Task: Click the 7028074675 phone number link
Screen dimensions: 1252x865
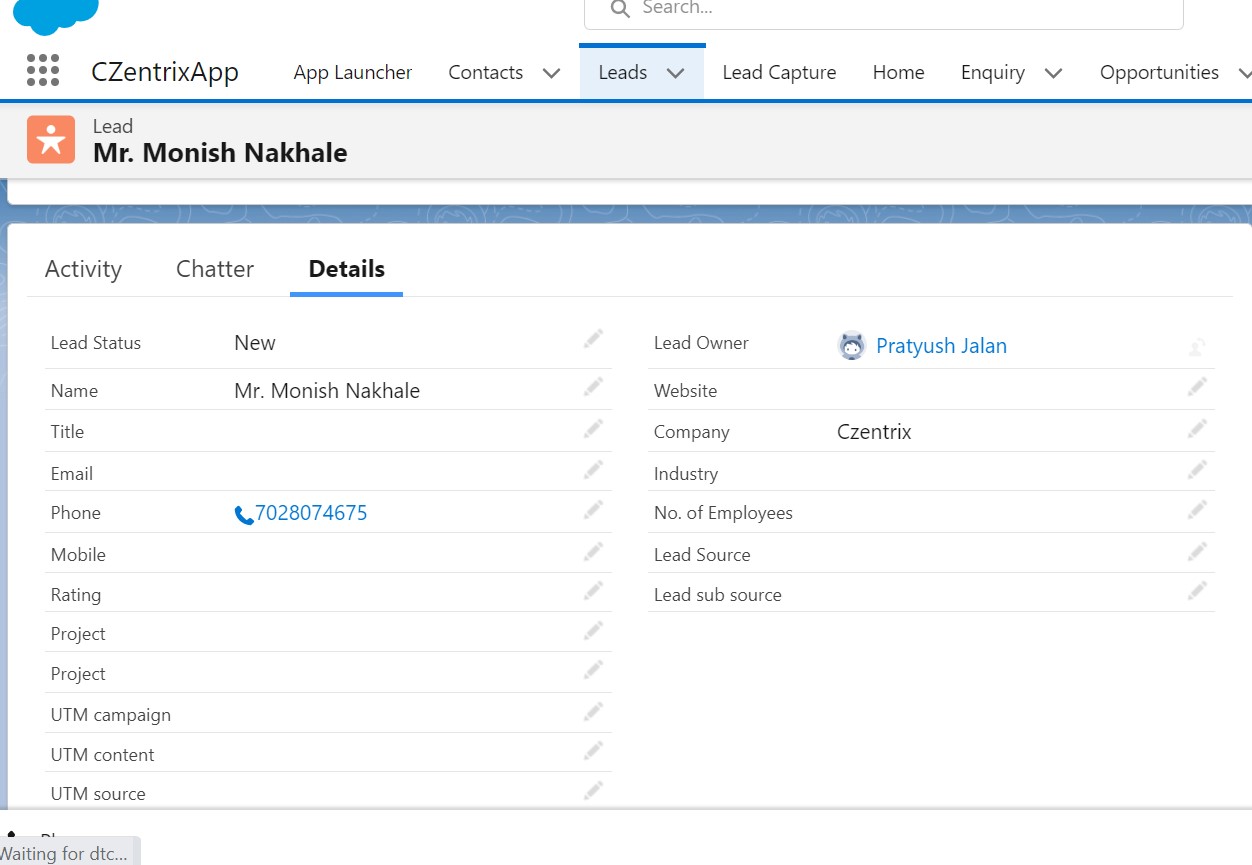Action: pyautogui.click(x=312, y=512)
